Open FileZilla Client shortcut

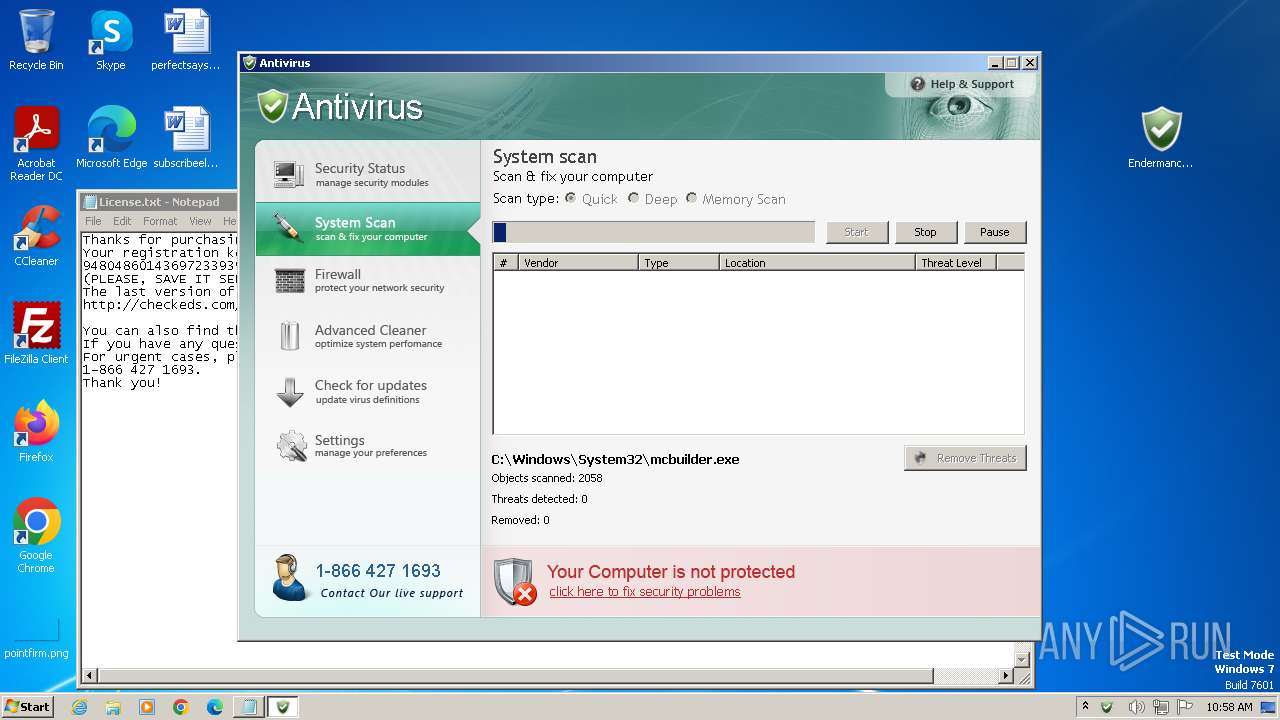(x=36, y=334)
